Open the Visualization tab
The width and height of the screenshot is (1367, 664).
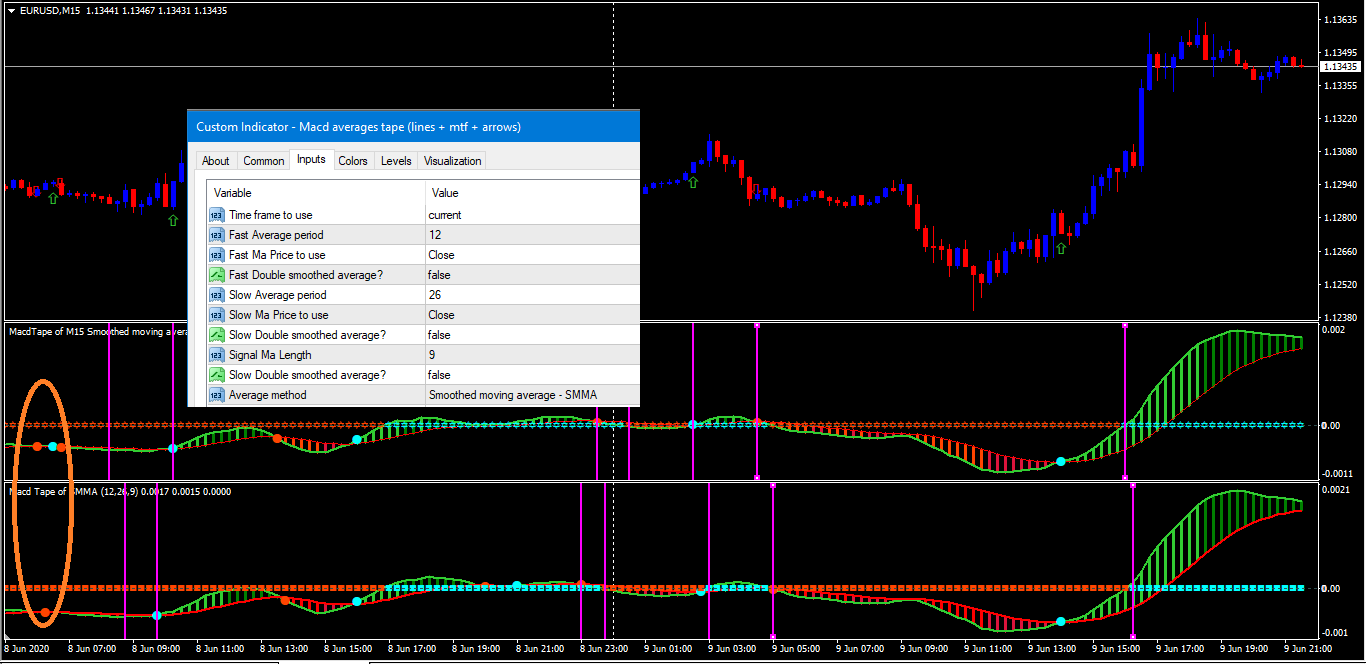pos(452,161)
